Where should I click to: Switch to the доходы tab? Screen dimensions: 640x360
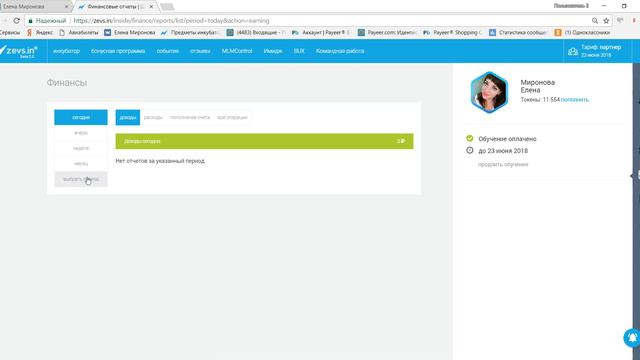pos(128,117)
